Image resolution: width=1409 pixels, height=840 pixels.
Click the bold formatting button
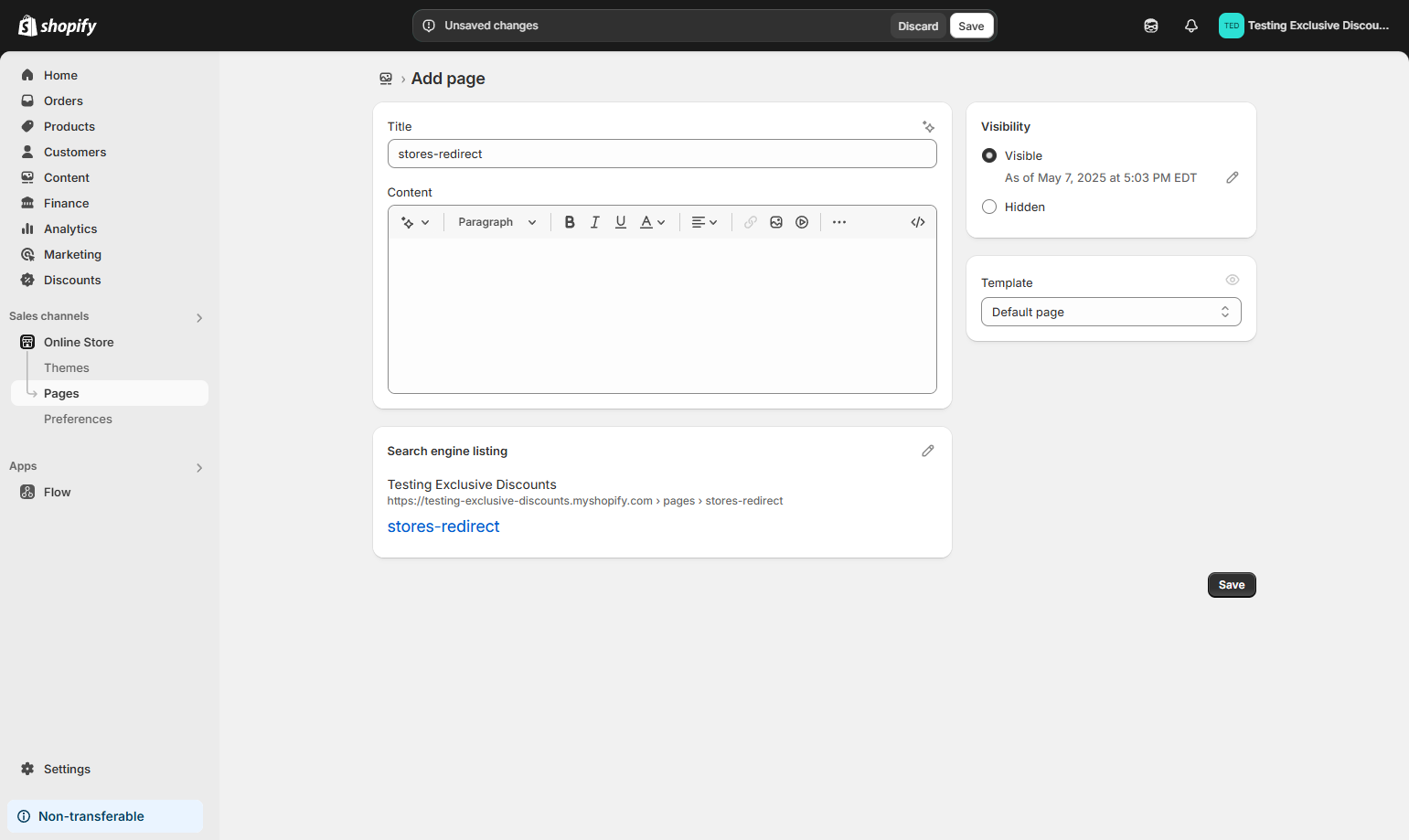pos(570,222)
